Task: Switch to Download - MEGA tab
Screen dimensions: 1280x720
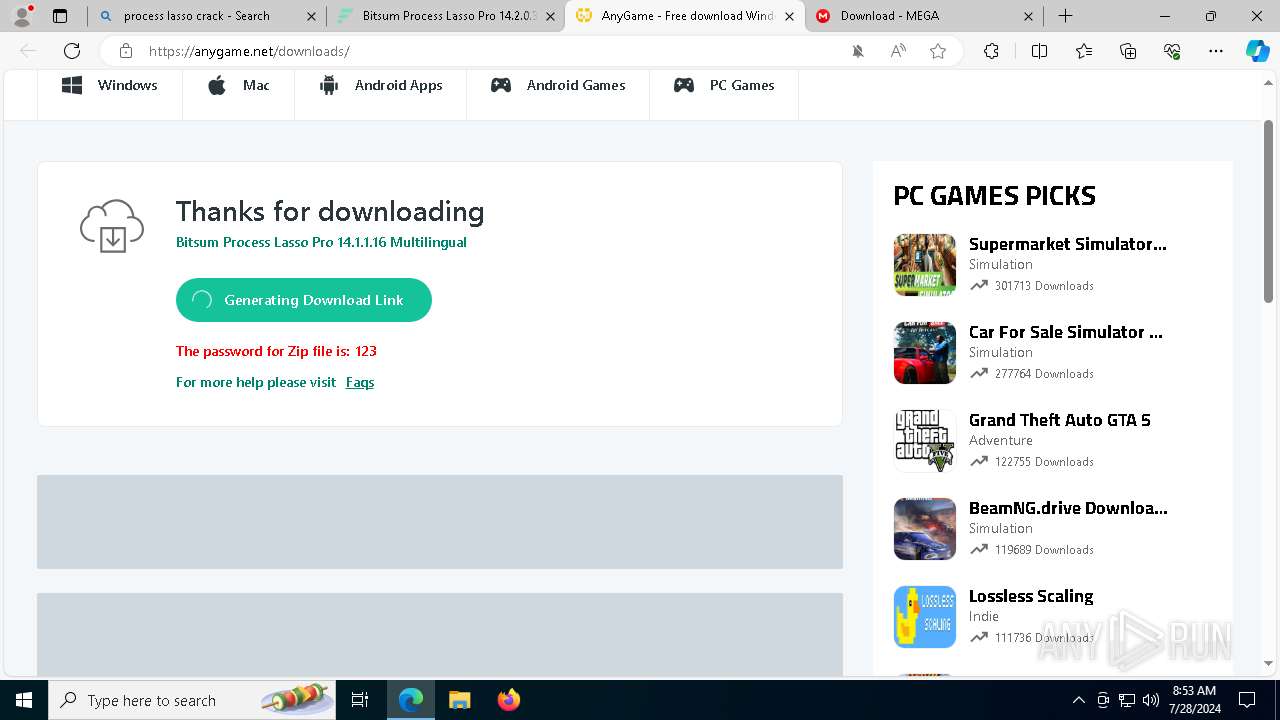Action: coord(924,16)
